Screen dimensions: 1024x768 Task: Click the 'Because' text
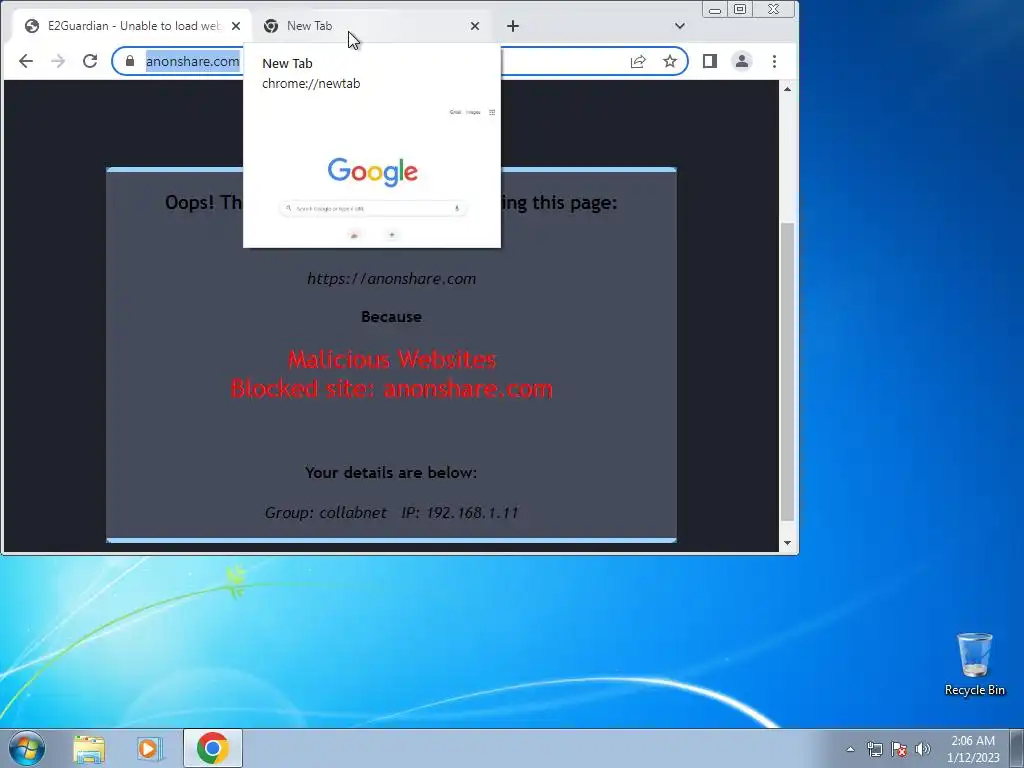coord(391,317)
